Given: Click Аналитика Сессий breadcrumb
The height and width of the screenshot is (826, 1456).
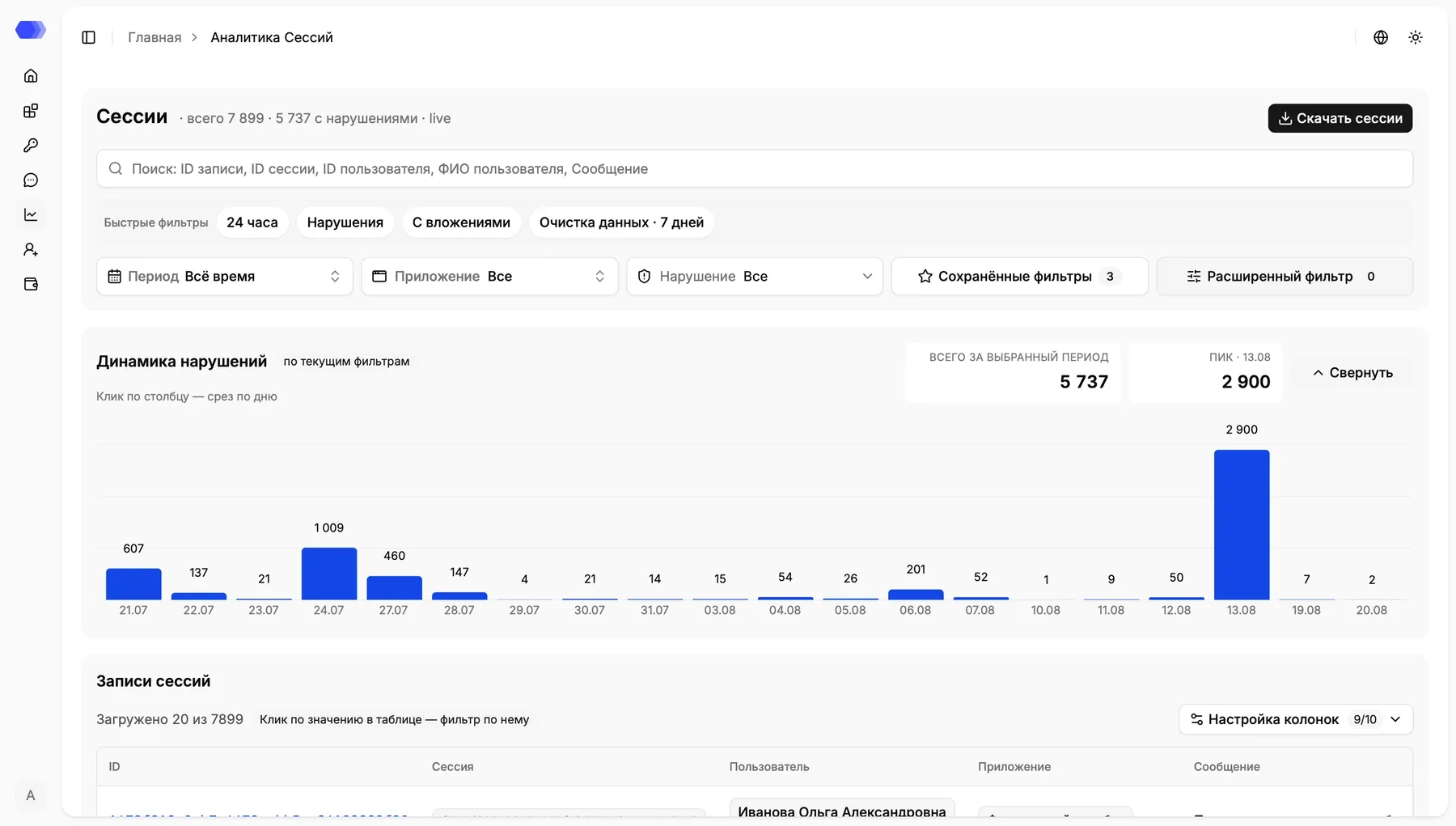Looking at the screenshot, I should (272, 37).
